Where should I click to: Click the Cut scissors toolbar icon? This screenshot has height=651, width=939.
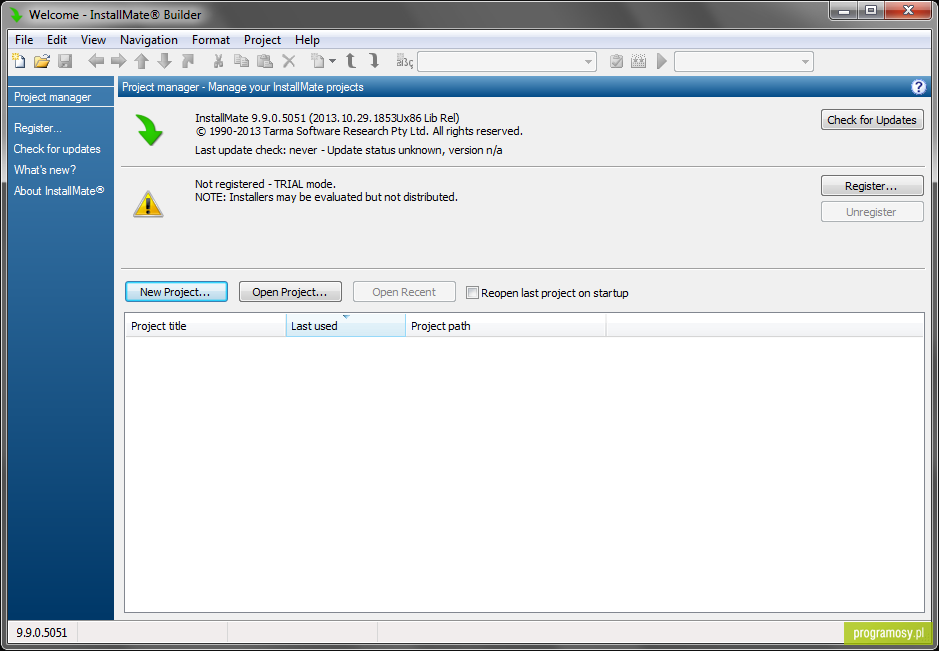tap(219, 61)
